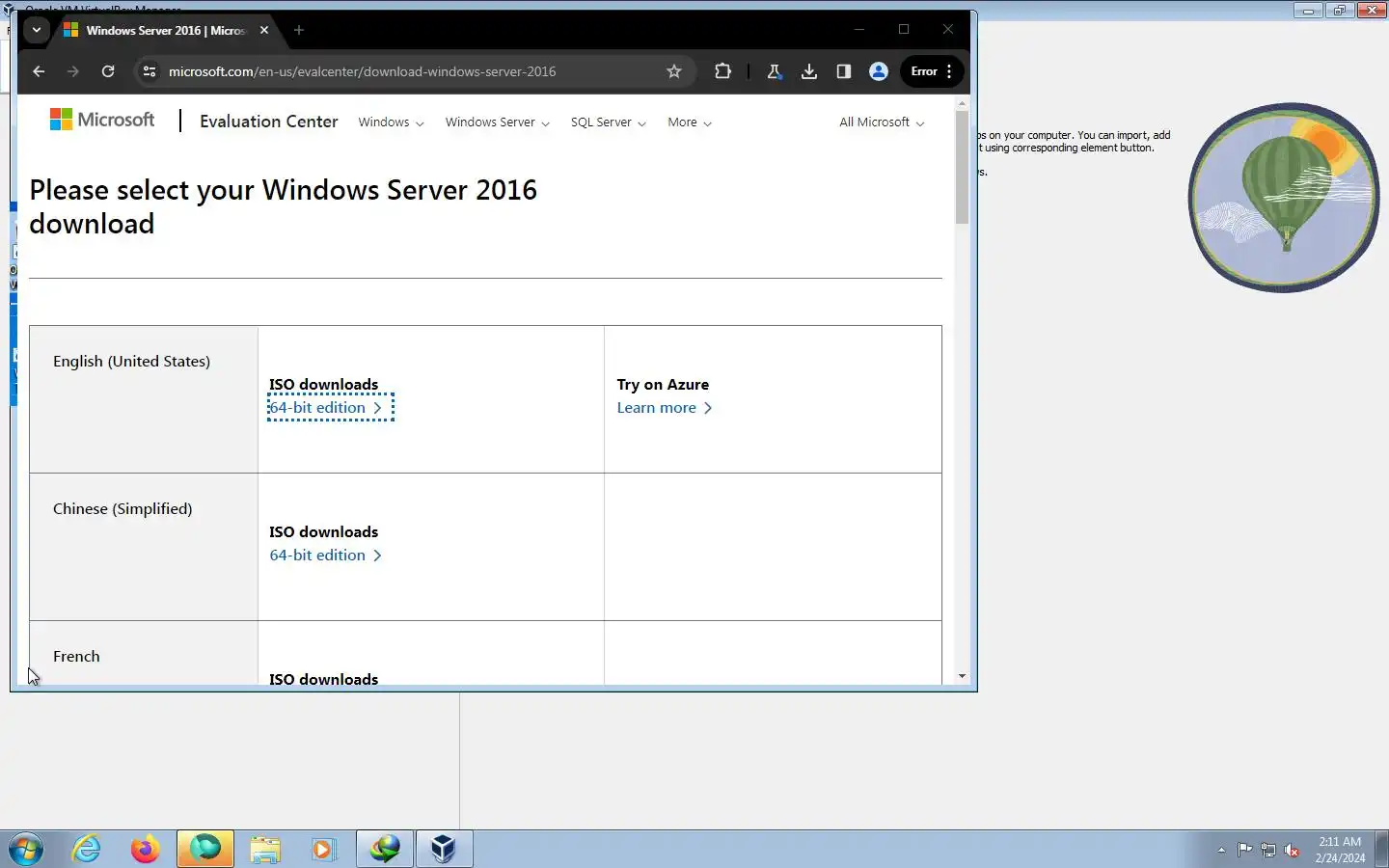Expand the Windows Server navigation menu
Viewport: 1389px width, 868px height.
click(497, 122)
